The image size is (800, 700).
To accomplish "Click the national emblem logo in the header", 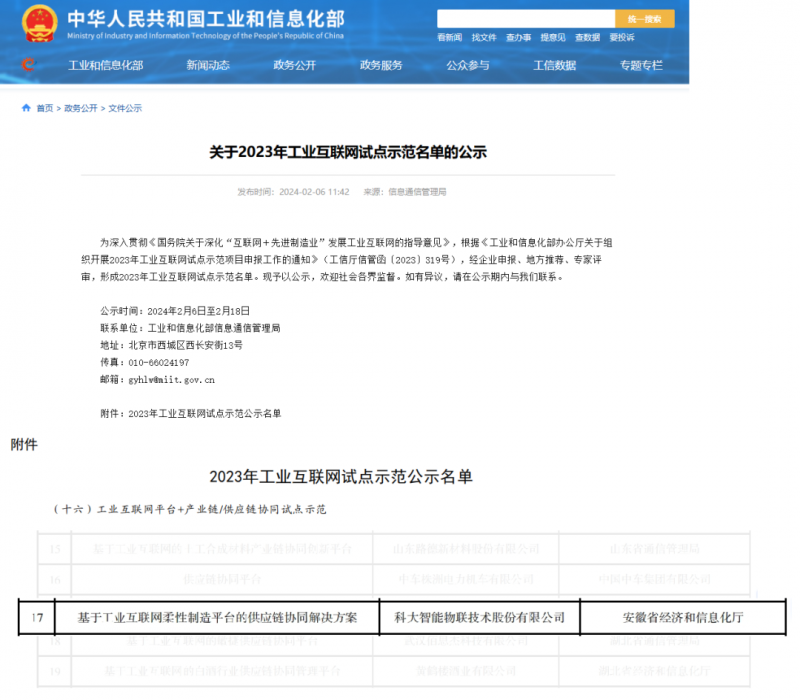I will click(x=39, y=23).
